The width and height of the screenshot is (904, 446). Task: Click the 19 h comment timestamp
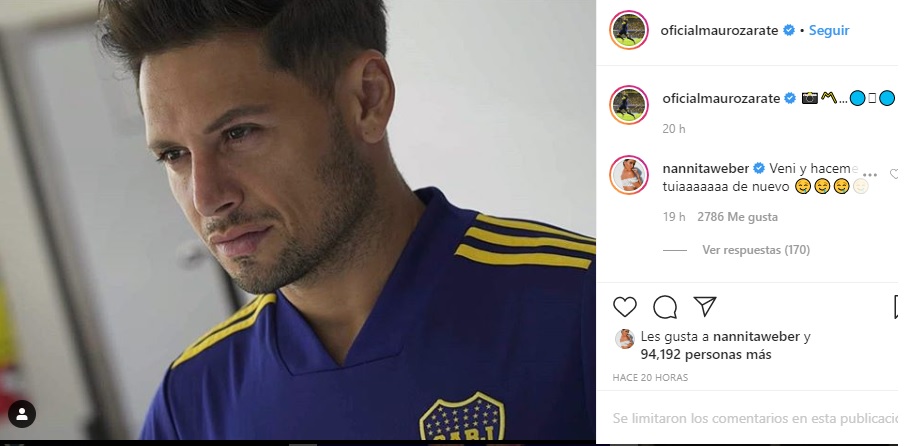673,217
